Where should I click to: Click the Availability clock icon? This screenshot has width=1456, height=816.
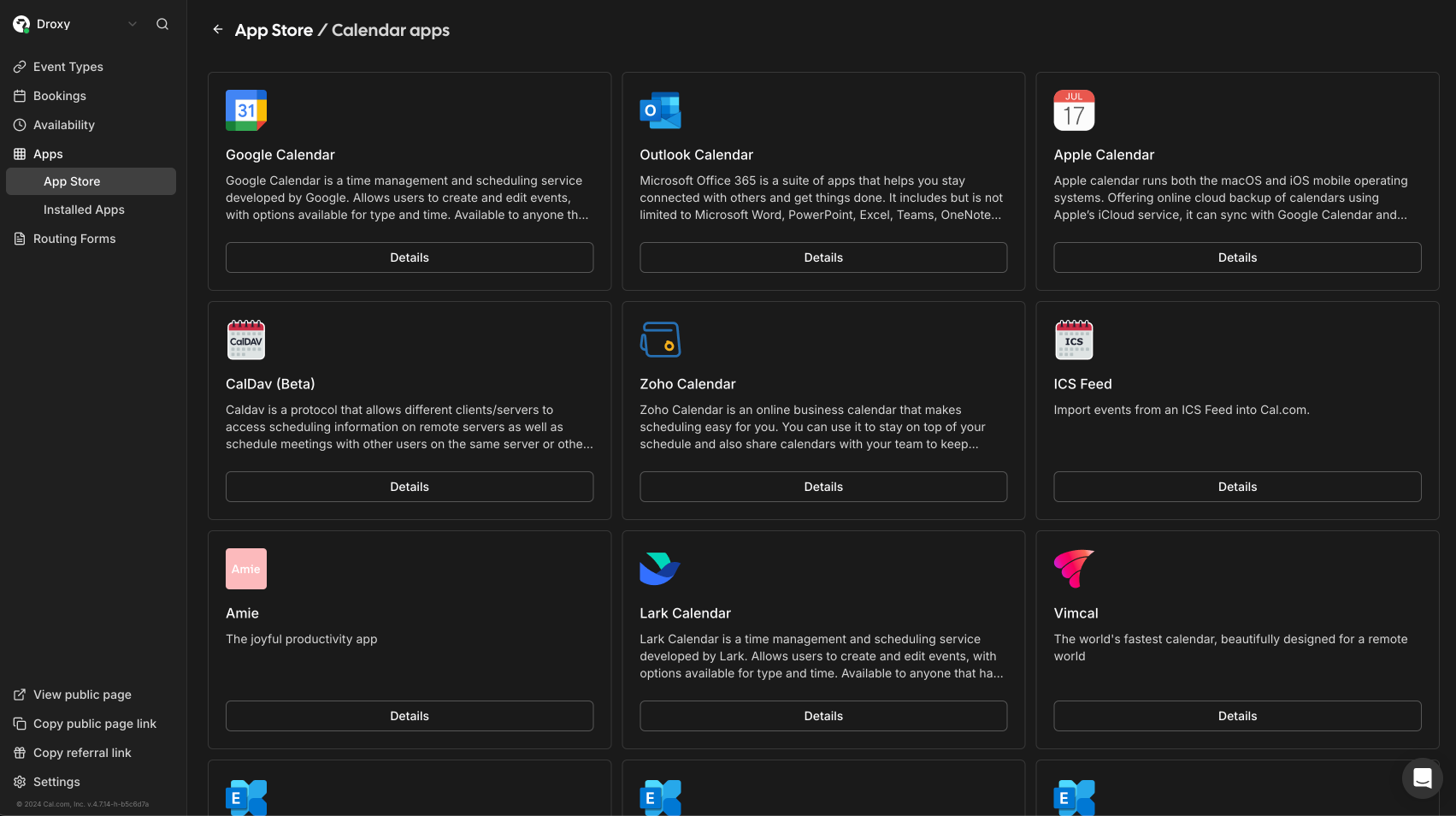(x=19, y=124)
